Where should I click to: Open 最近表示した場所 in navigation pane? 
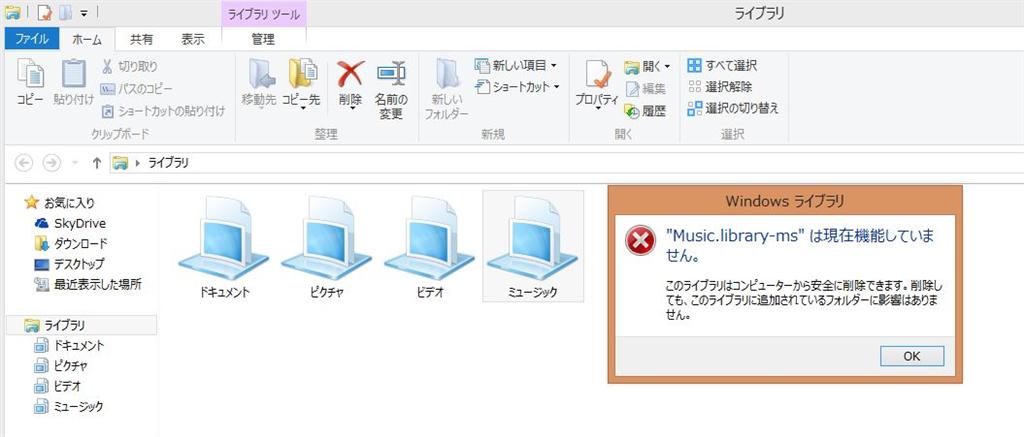(88, 284)
